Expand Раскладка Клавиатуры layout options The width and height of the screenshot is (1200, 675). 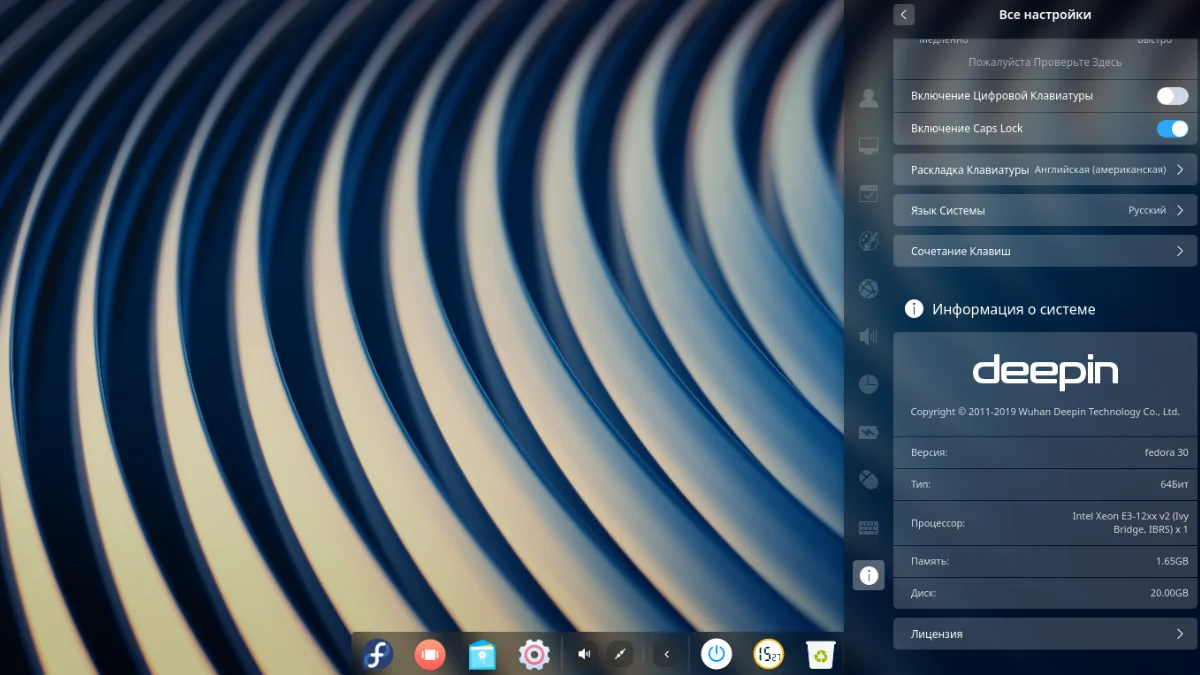tap(1044, 170)
